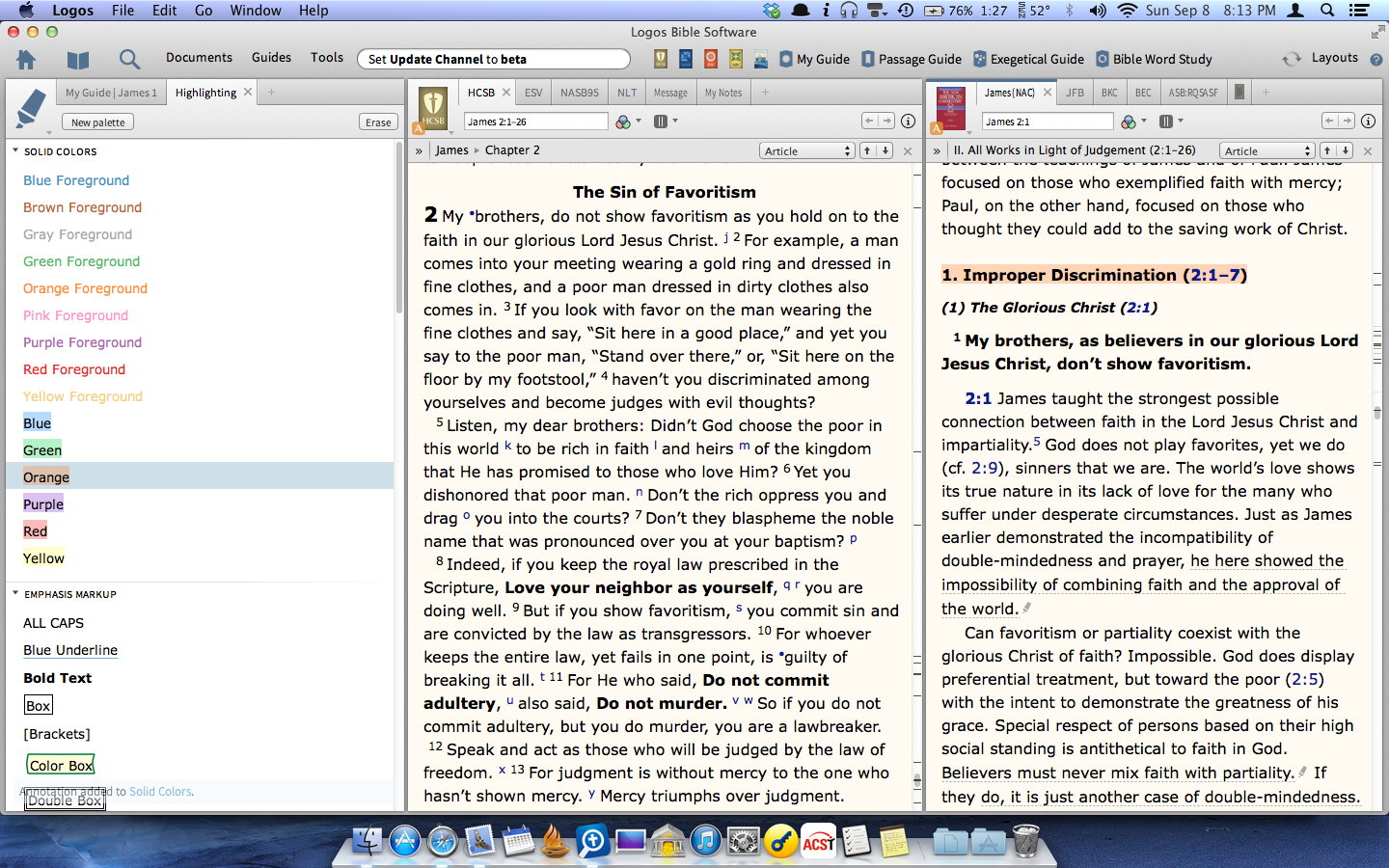The image size is (1389, 868).
Task: Open NAC commentary panel information icon
Action: (1368, 121)
